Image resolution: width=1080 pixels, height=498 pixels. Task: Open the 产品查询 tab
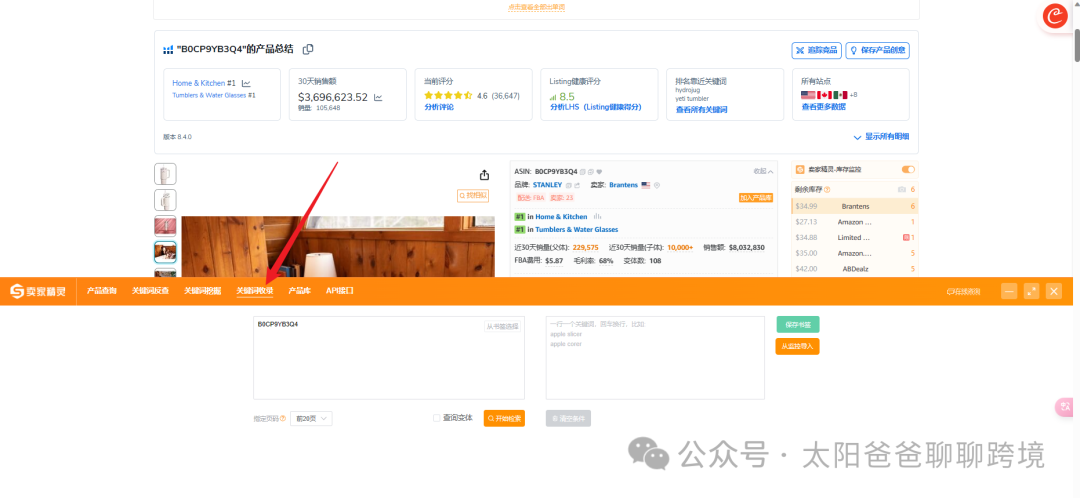click(x=102, y=291)
